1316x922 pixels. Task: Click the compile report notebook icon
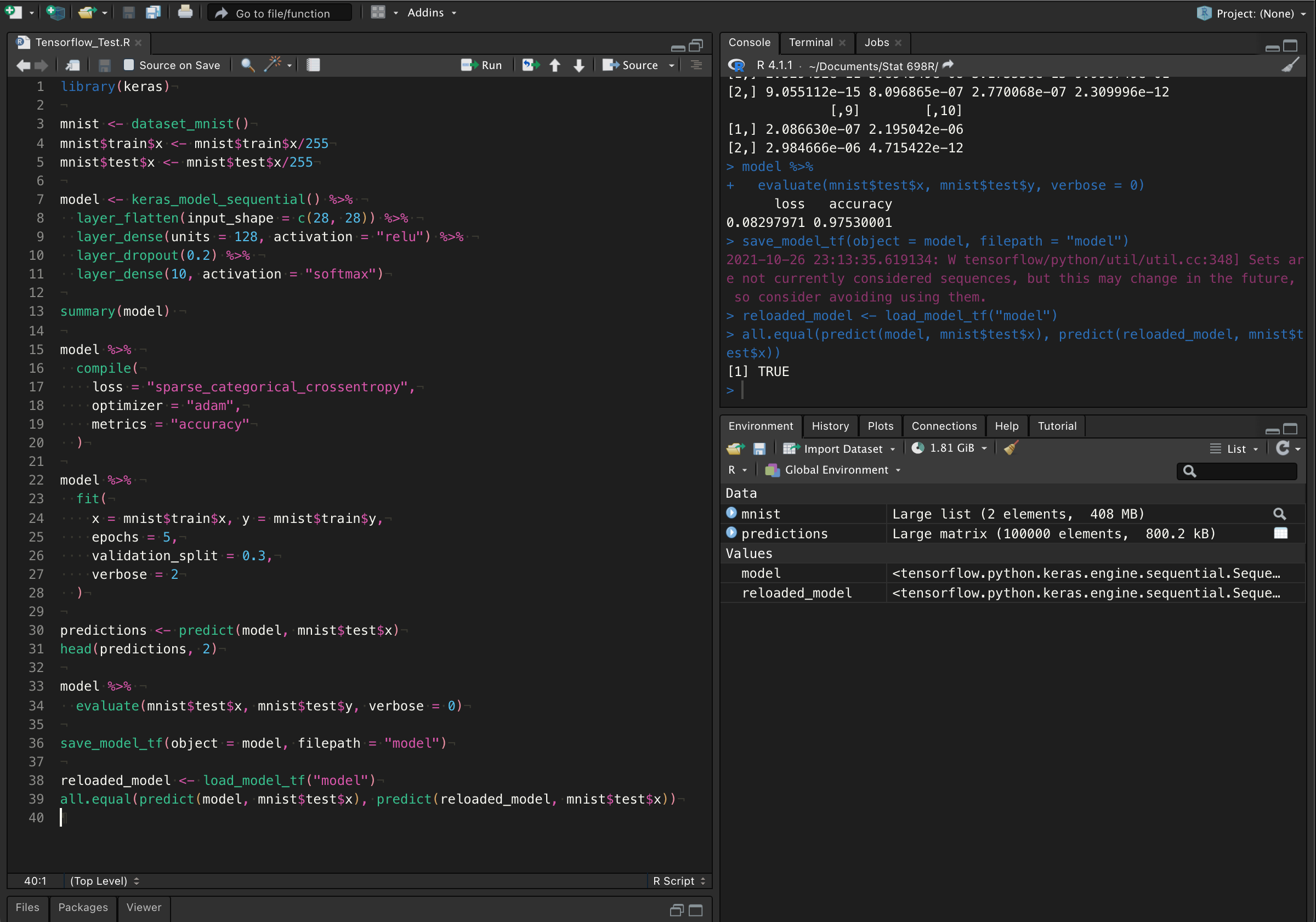(x=313, y=65)
